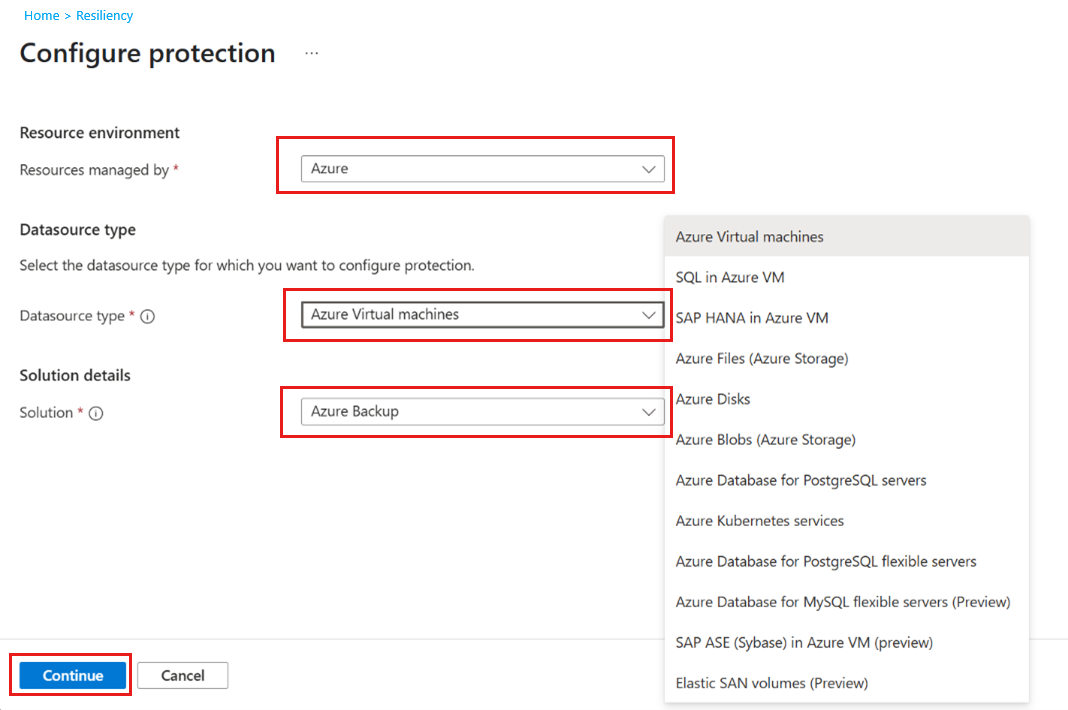The image size is (1068, 710).
Task: Click the Cancel button
Action: (183, 675)
